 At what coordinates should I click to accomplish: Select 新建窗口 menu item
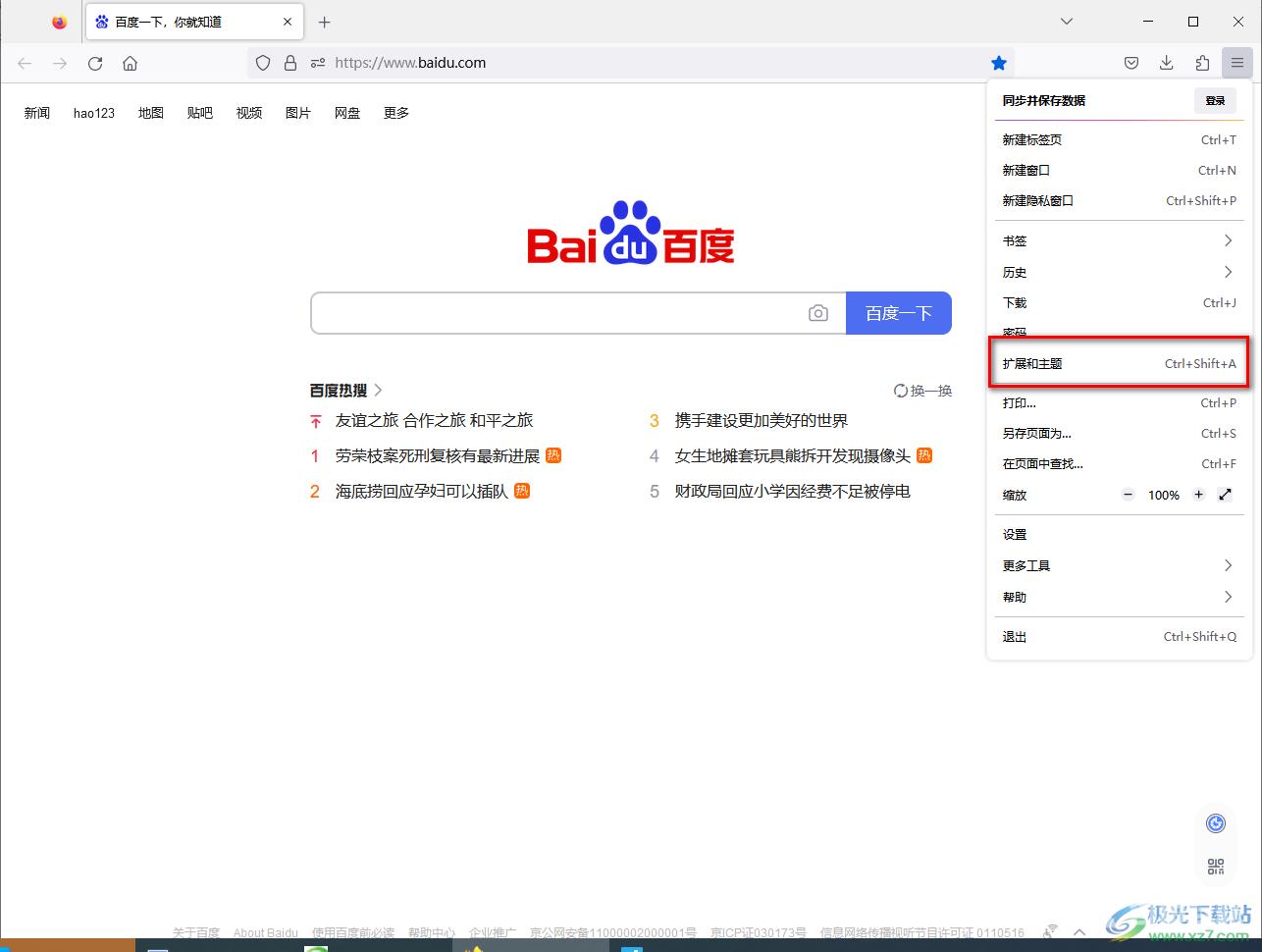click(1119, 170)
